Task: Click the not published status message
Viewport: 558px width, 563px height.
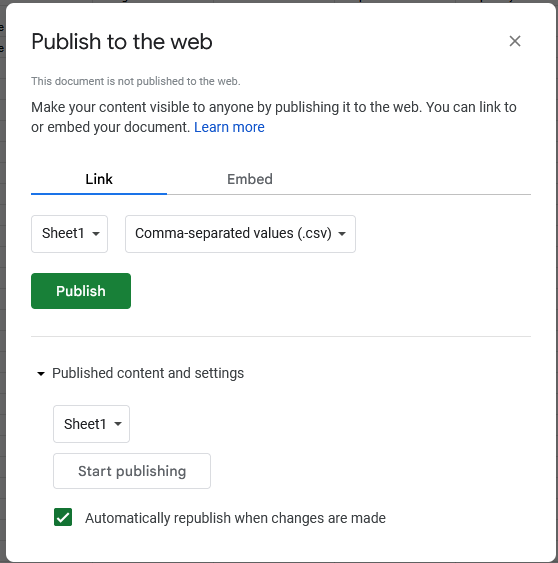Action: click(x=135, y=81)
